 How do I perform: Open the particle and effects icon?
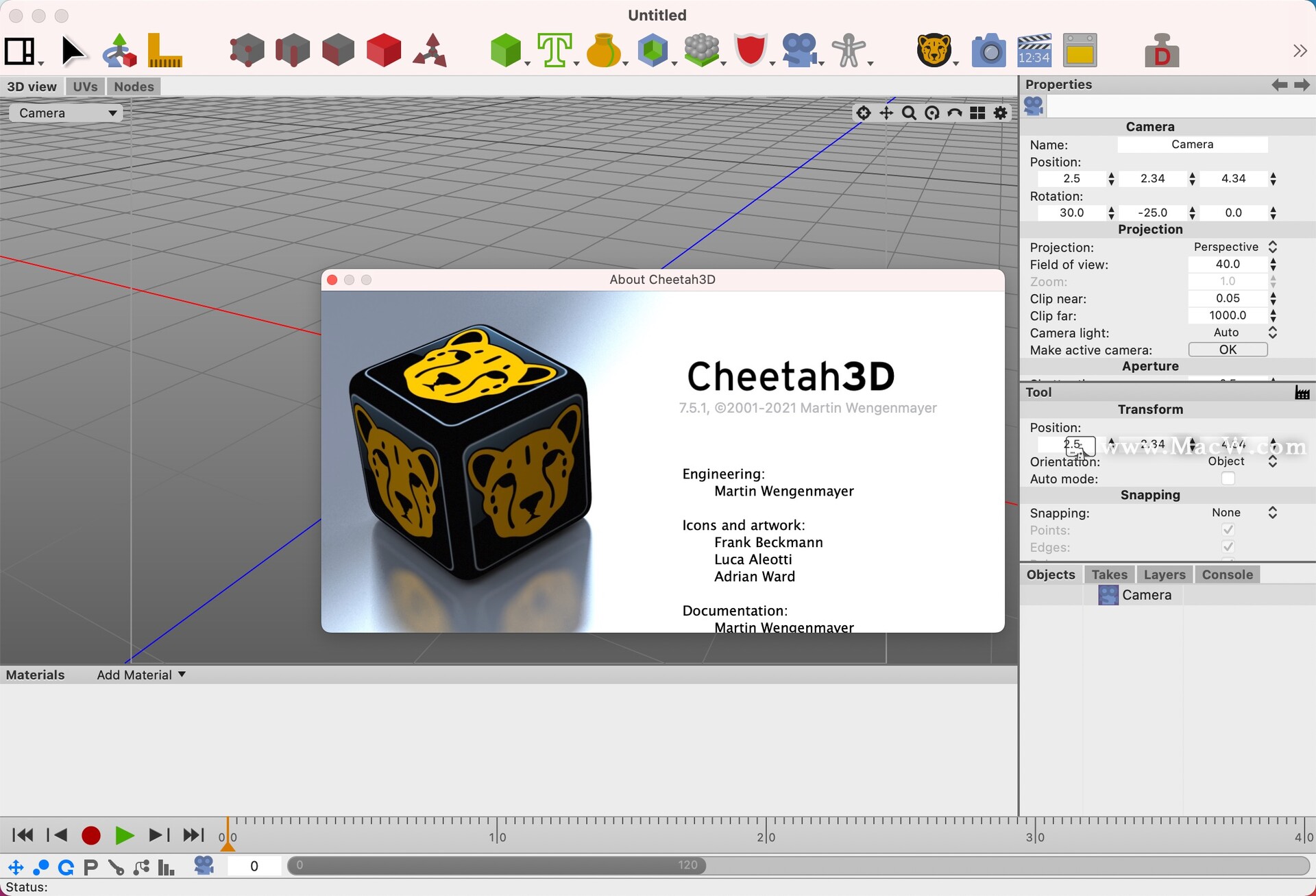[x=702, y=51]
